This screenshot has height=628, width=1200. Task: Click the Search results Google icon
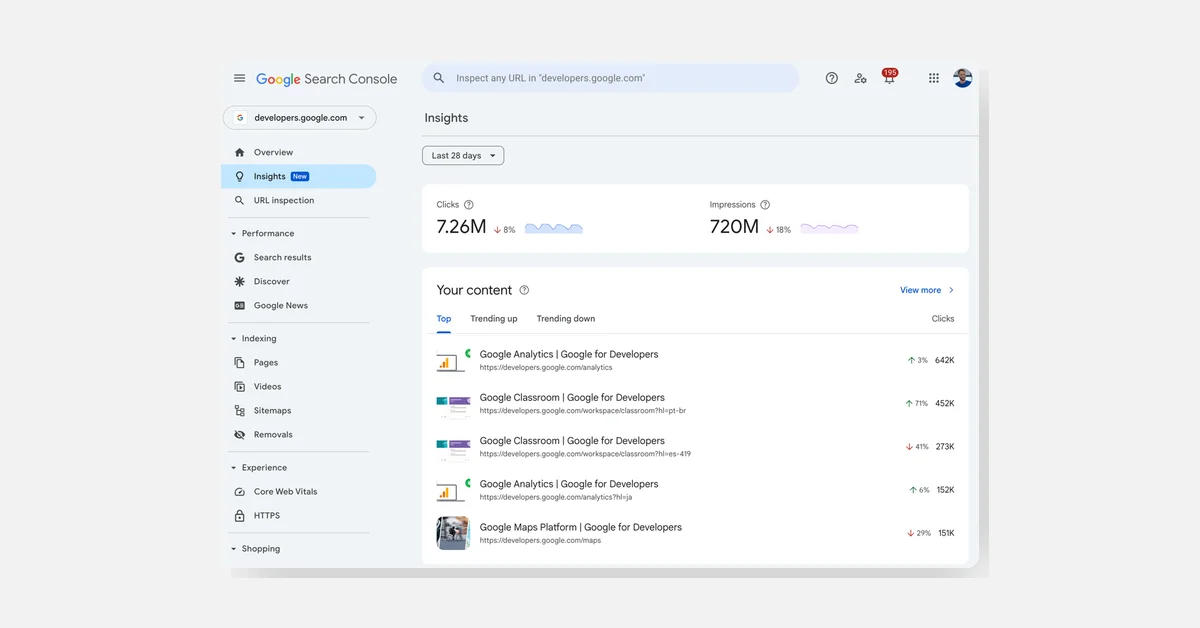pos(239,257)
